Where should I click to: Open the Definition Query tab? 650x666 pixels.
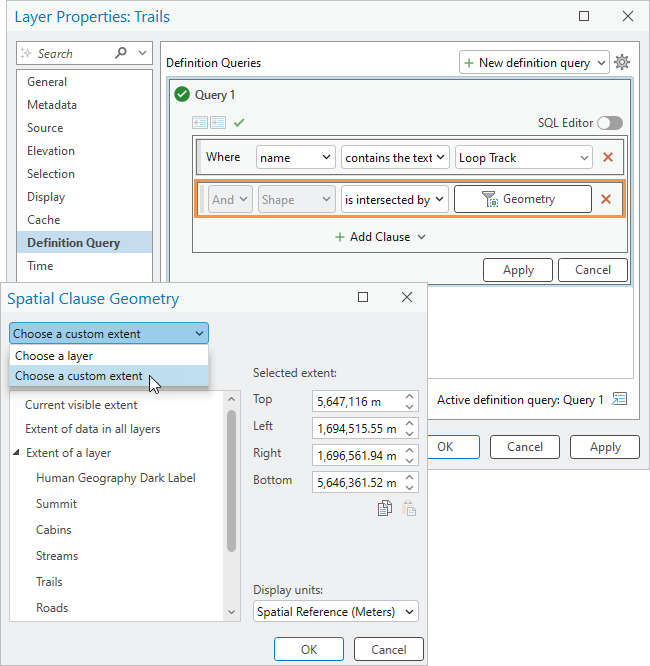[74, 242]
